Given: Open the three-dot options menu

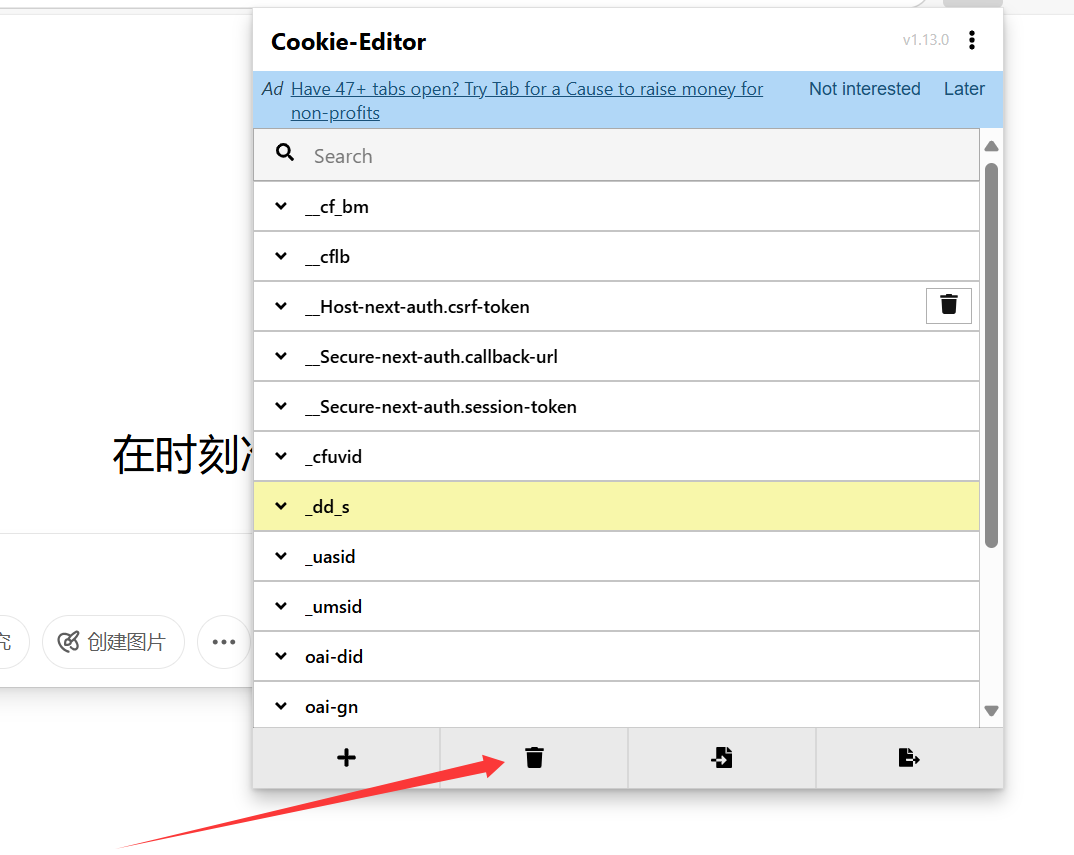Looking at the screenshot, I should [972, 40].
